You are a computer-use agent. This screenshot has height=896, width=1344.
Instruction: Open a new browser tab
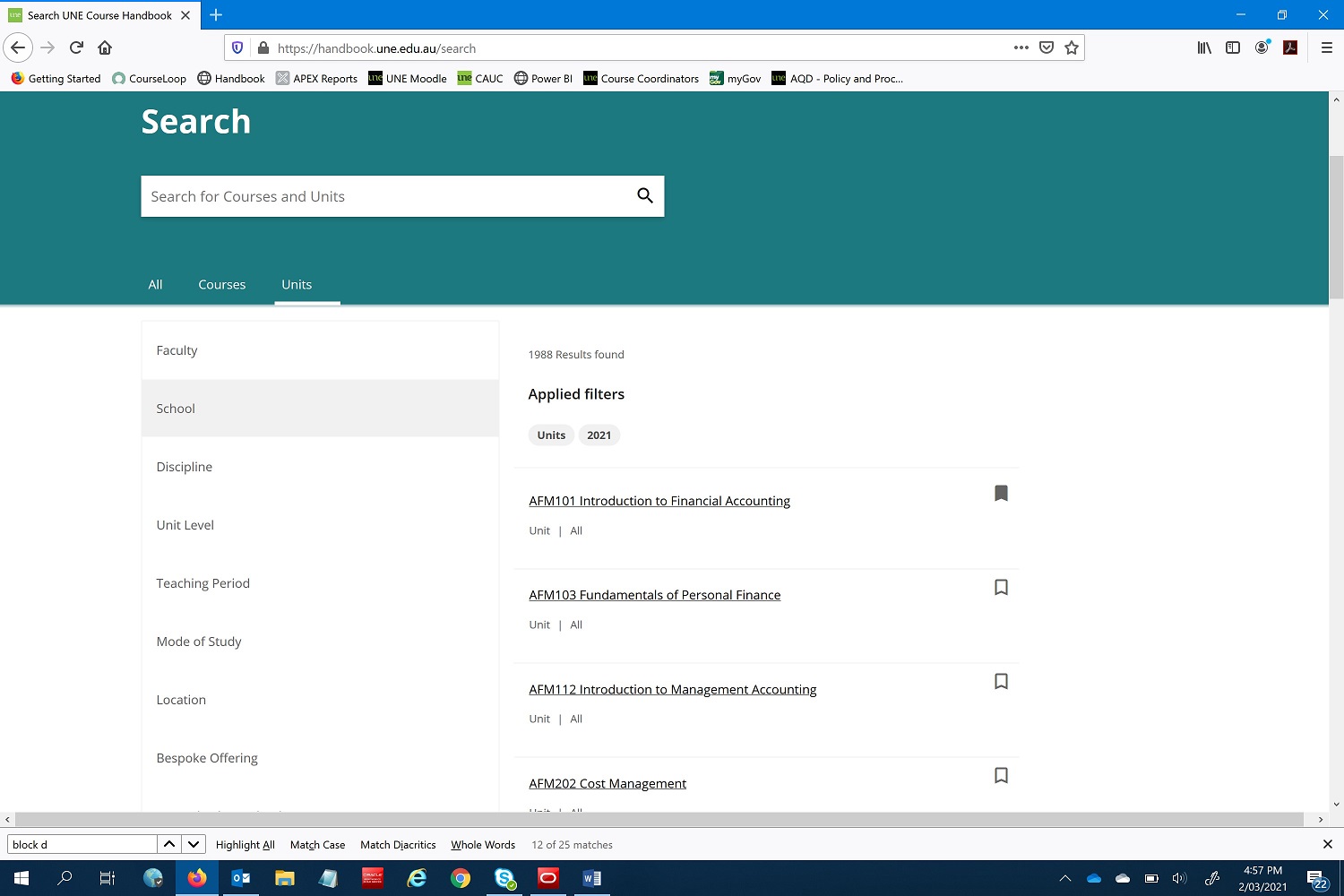coord(216,15)
